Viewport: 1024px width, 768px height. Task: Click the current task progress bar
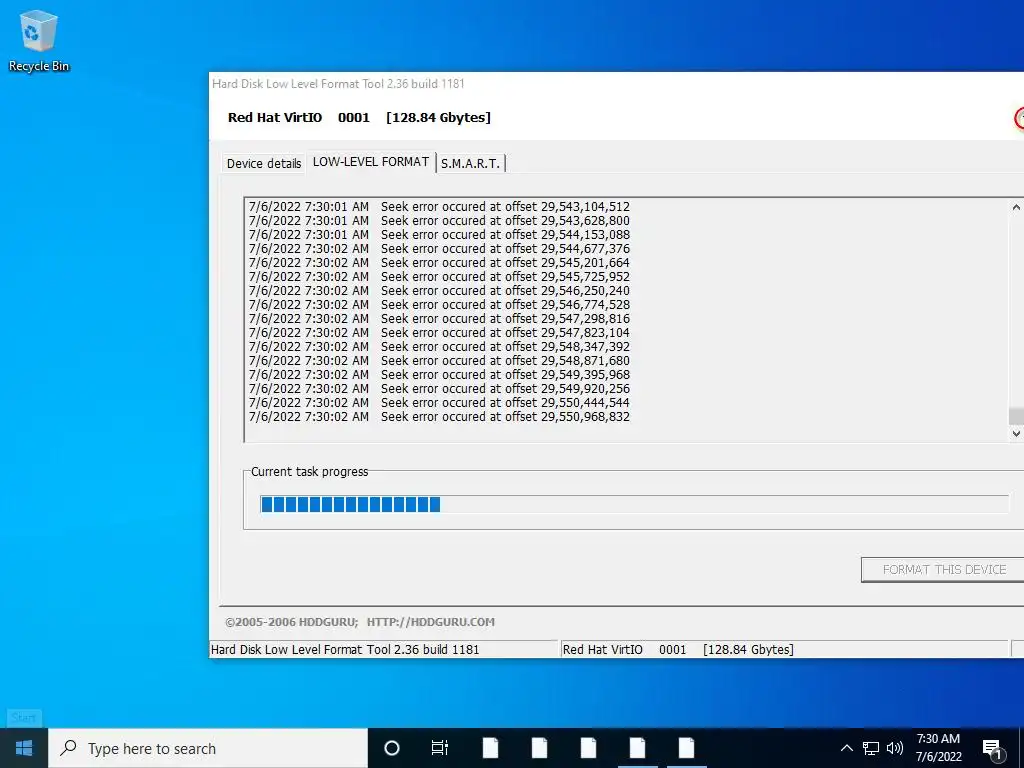coord(634,504)
